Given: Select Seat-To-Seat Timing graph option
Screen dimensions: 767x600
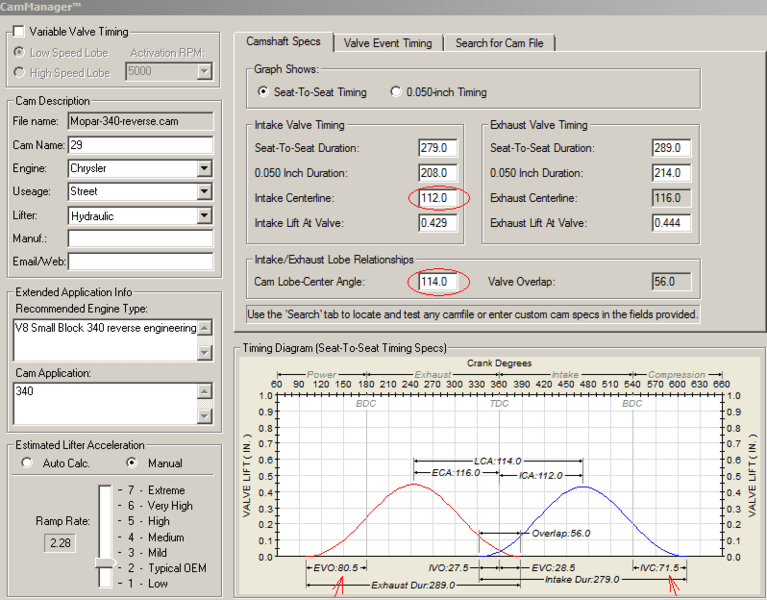Looking at the screenshot, I should tap(264, 92).
